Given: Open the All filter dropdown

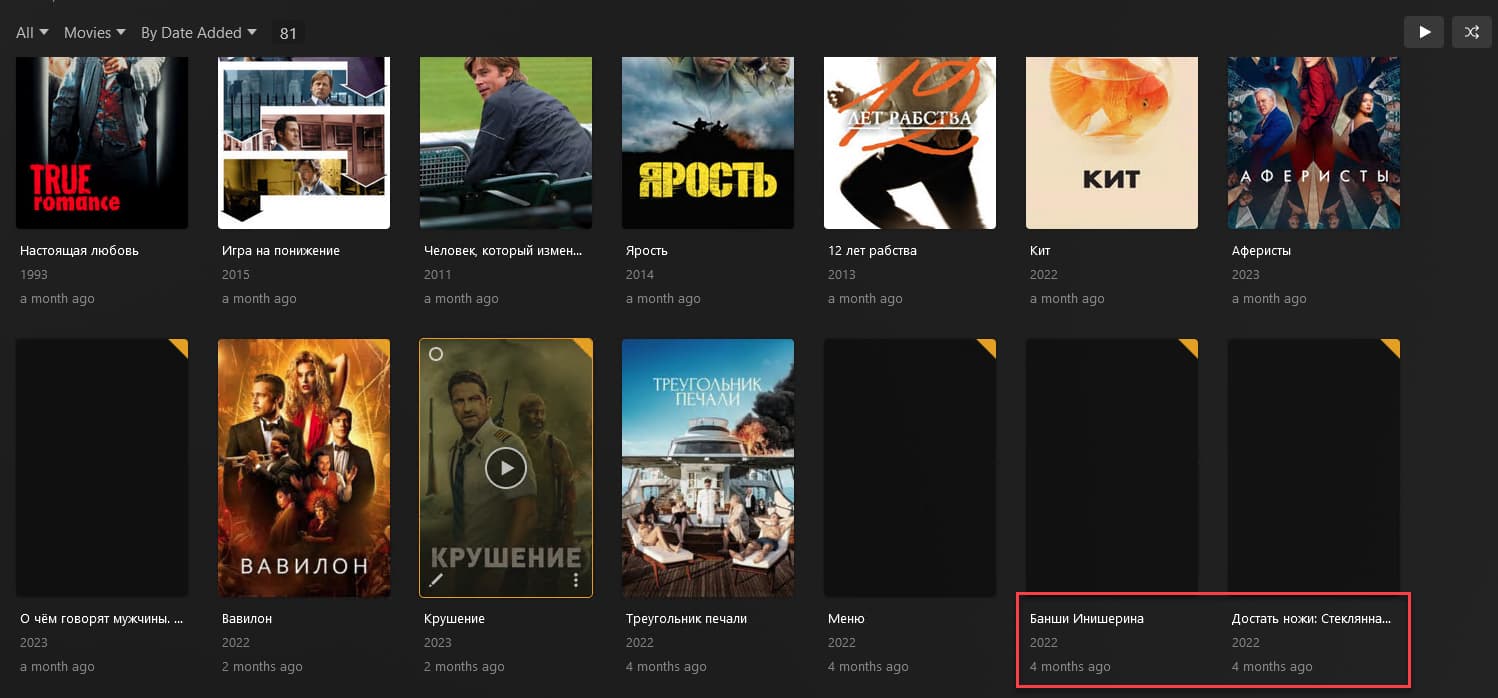Looking at the screenshot, I should point(32,33).
